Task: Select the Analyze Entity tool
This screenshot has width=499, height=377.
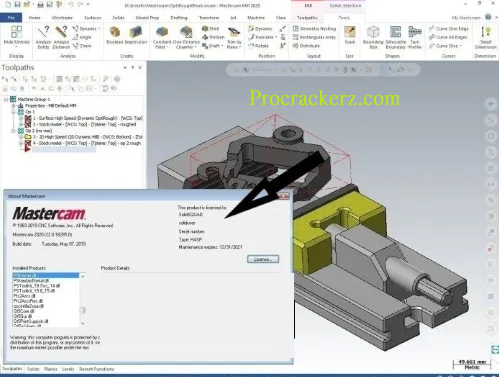Action: (x=43, y=37)
